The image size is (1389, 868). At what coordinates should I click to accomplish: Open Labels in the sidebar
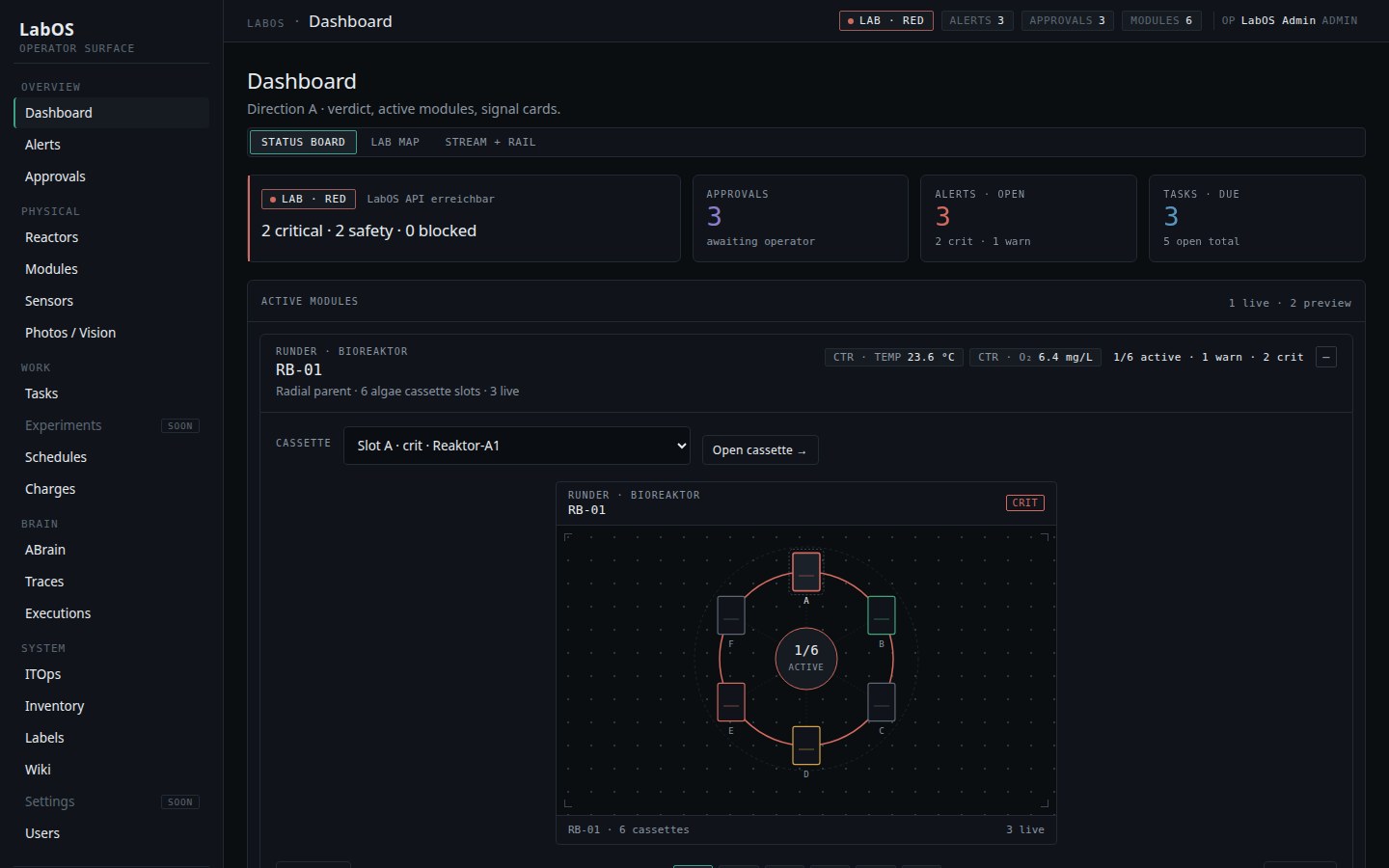point(112,738)
